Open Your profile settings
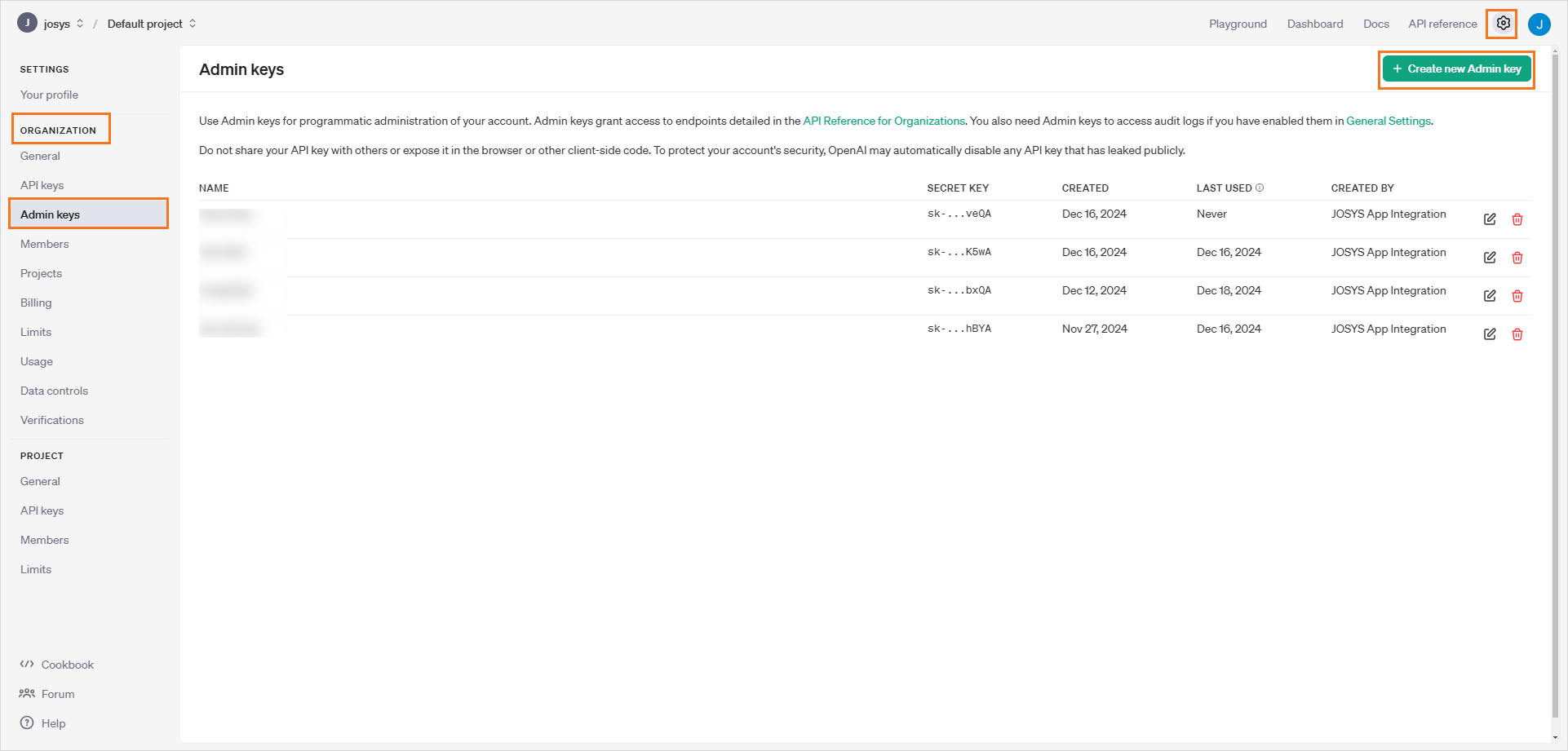The height and width of the screenshot is (751, 1568). 49,95
